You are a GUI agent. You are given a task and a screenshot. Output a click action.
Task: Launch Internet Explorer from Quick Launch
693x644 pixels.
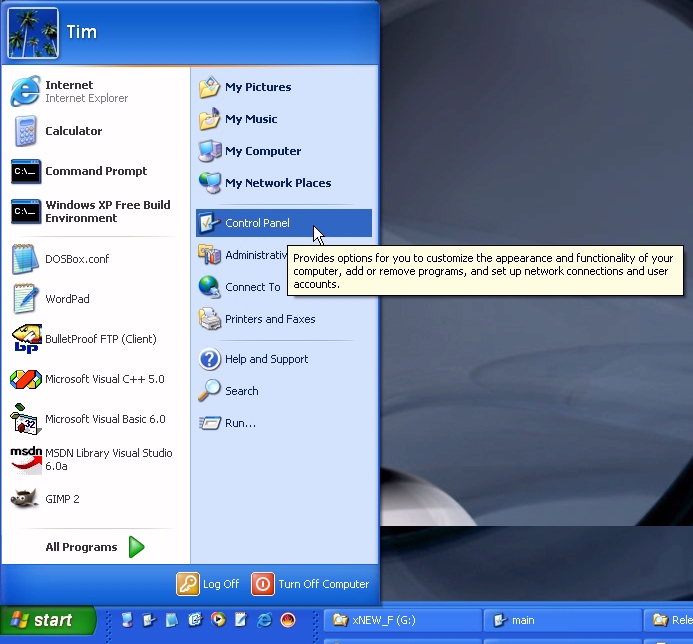tap(264, 620)
